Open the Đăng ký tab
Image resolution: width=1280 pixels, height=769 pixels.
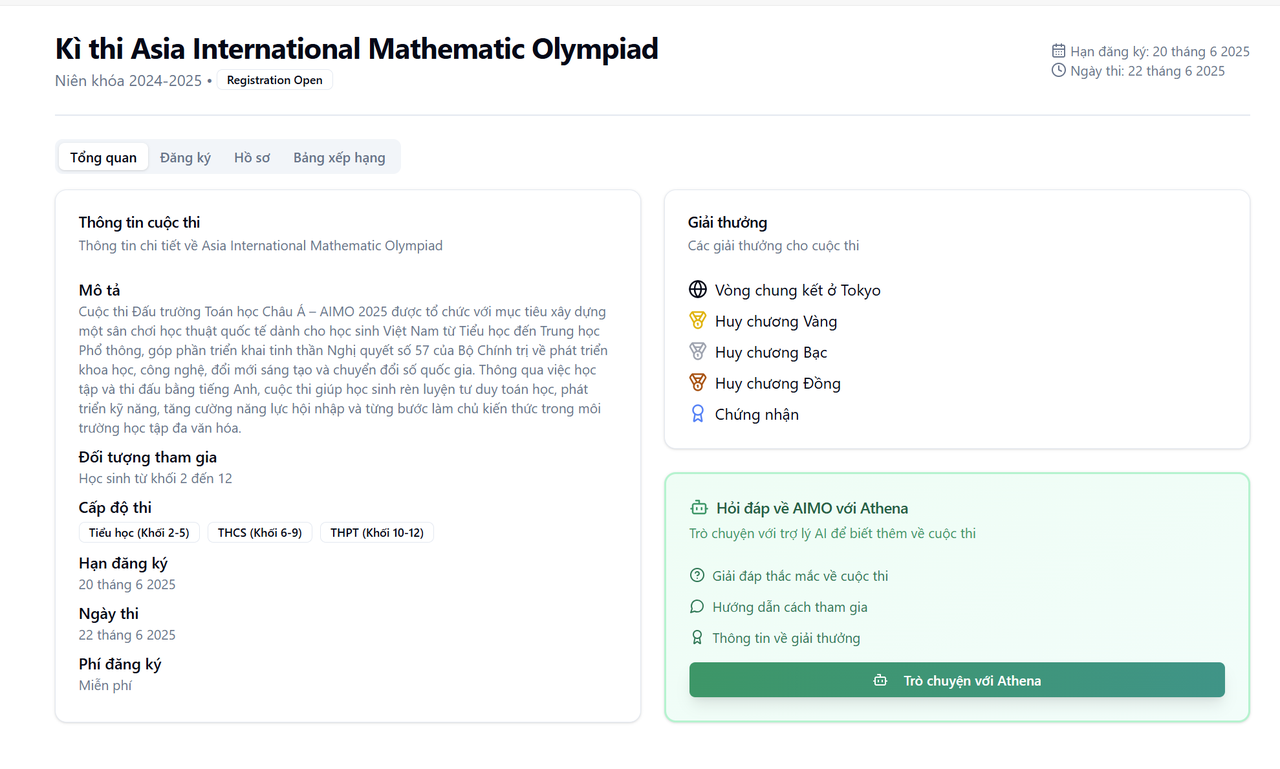[x=185, y=157]
